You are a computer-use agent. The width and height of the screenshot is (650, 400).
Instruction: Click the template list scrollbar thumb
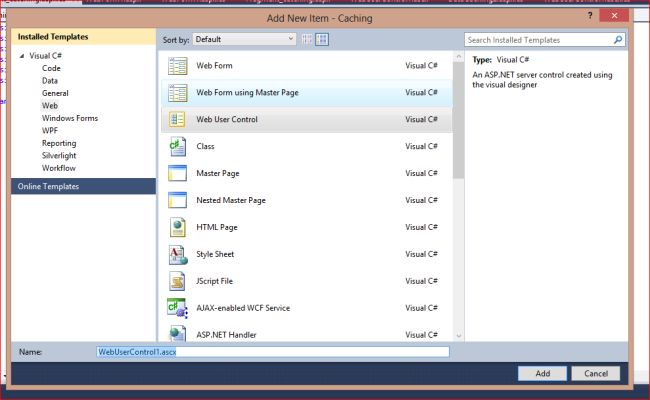point(458,120)
